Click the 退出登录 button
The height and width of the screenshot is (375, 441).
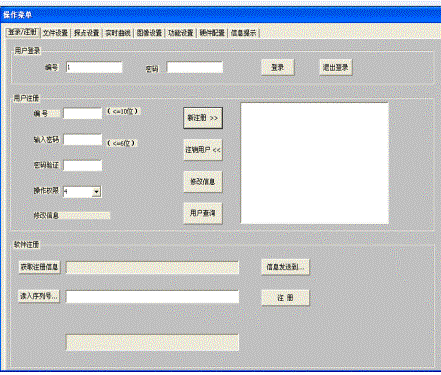point(336,68)
